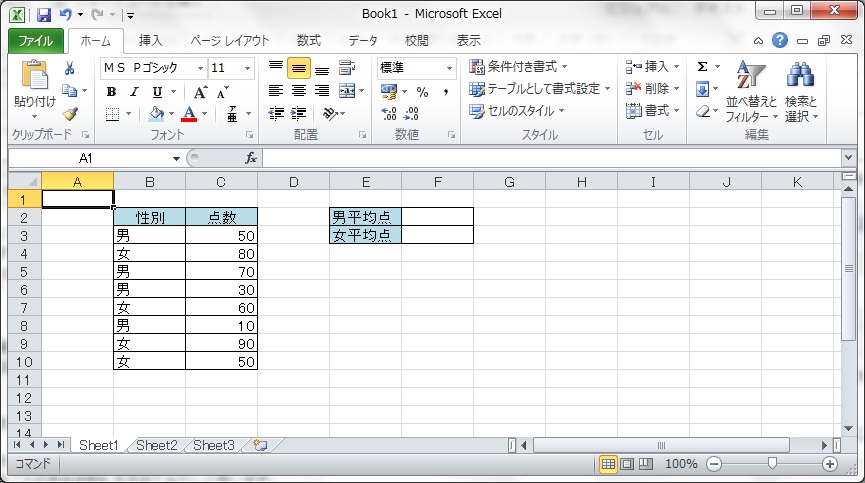Image resolution: width=865 pixels, height=483 pixels.
Task: Open セルのスタイル dropdown
Action: click(517, 111)
